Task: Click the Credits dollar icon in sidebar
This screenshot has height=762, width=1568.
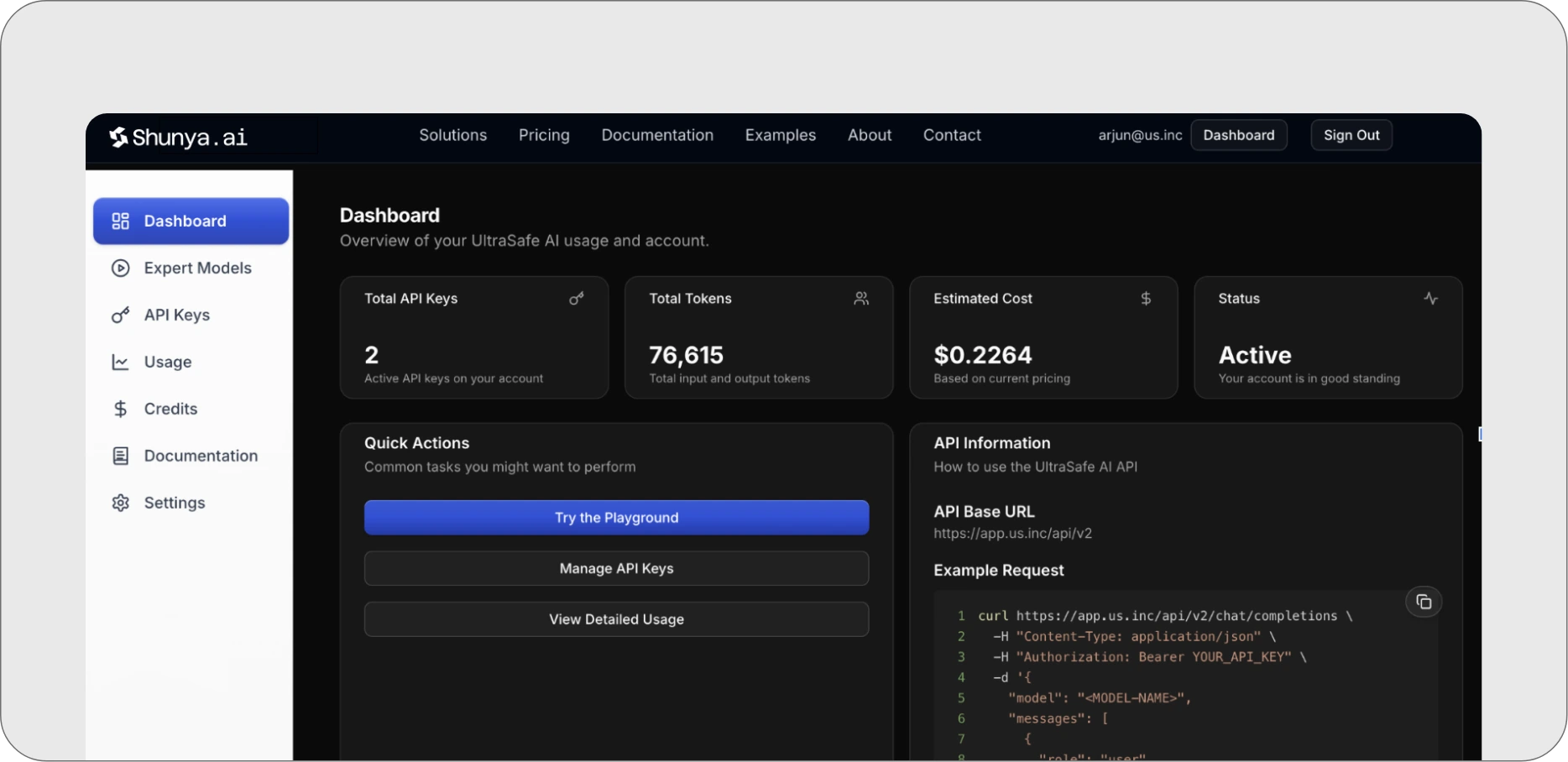Action: click(x=121, y=409)
